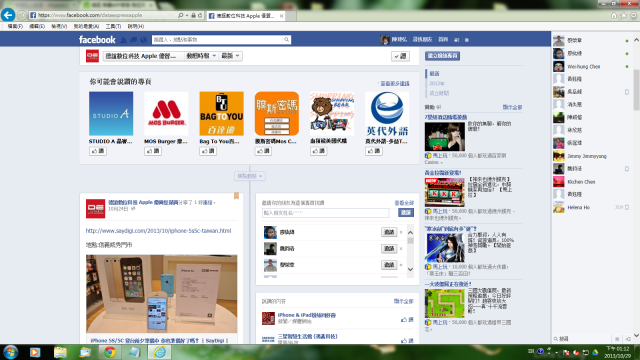Open the see more suggestions link
Image resolution: width=640 pixels, height=360 pixels.
[x=395, y=84]
